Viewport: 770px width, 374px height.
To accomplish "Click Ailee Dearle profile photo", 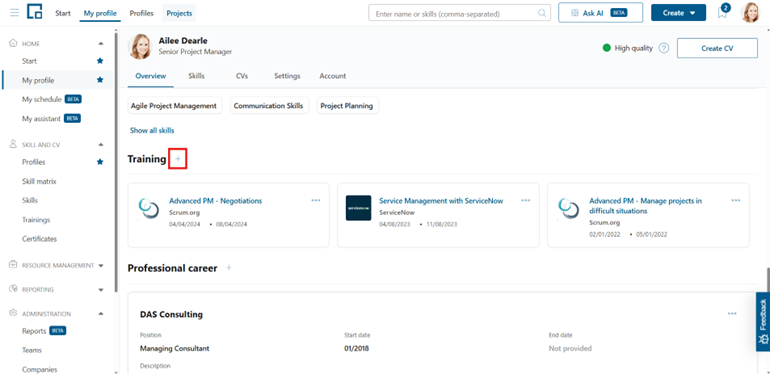I will pos(140,47).
